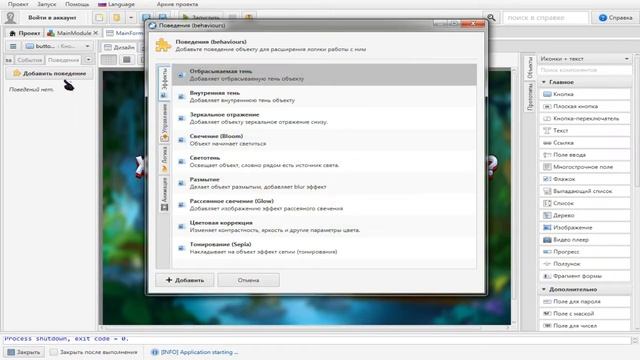
Task: Click the component list icon beside button combo
Action: coord(13,46)
